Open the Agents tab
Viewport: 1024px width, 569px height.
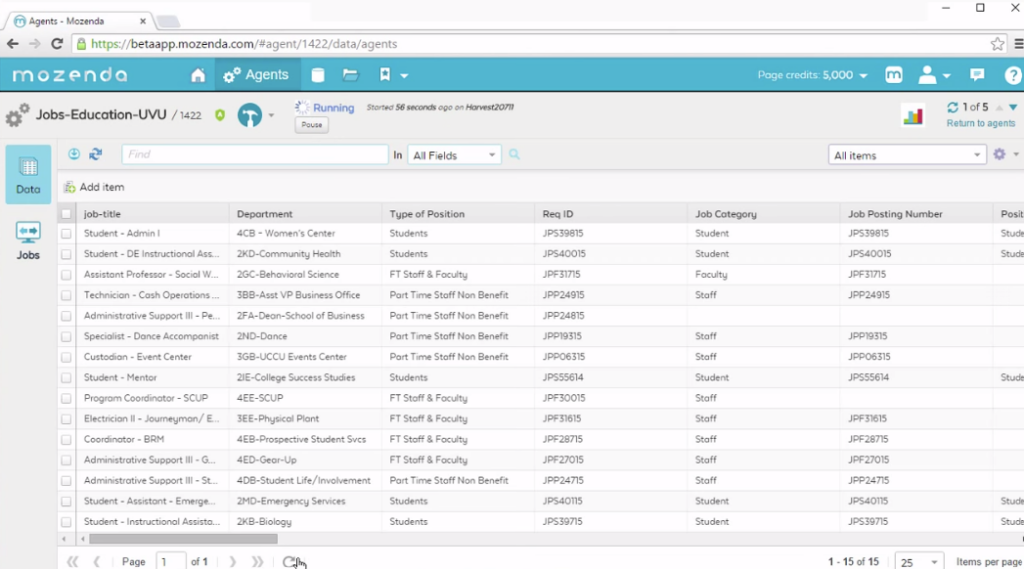tap(255, 75)
